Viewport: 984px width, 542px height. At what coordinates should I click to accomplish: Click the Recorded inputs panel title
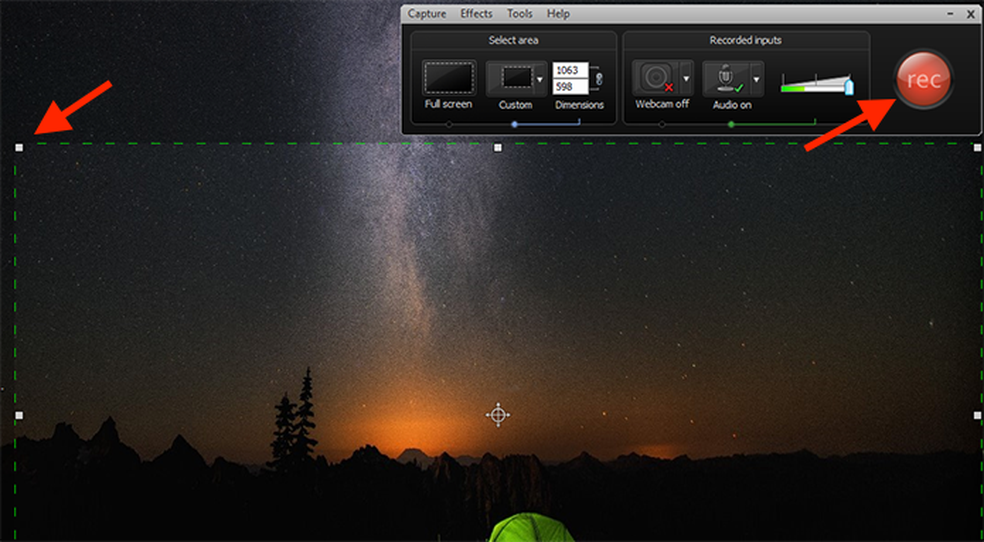tap(746, 40)
